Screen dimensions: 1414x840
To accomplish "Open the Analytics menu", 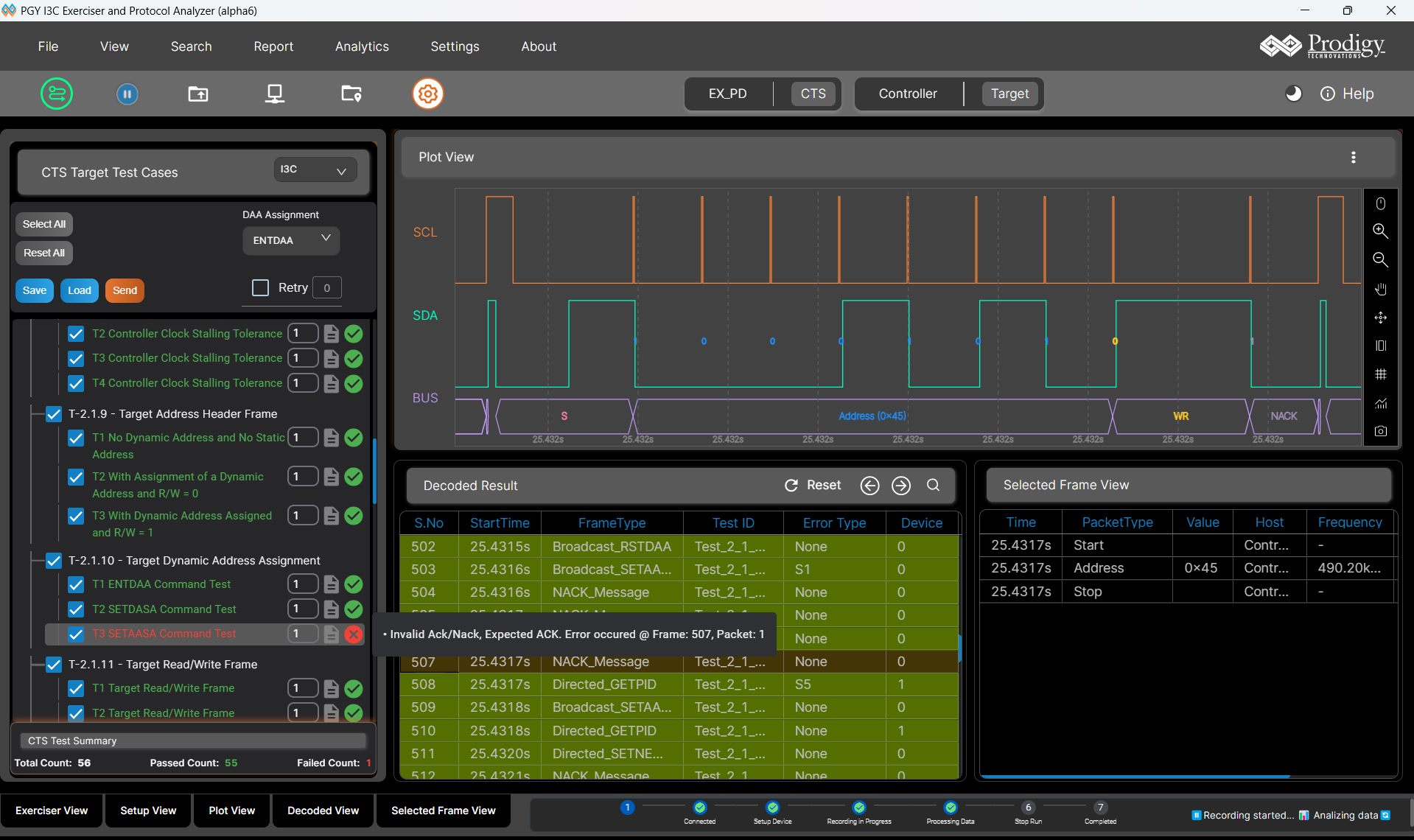I will (362, 46).
